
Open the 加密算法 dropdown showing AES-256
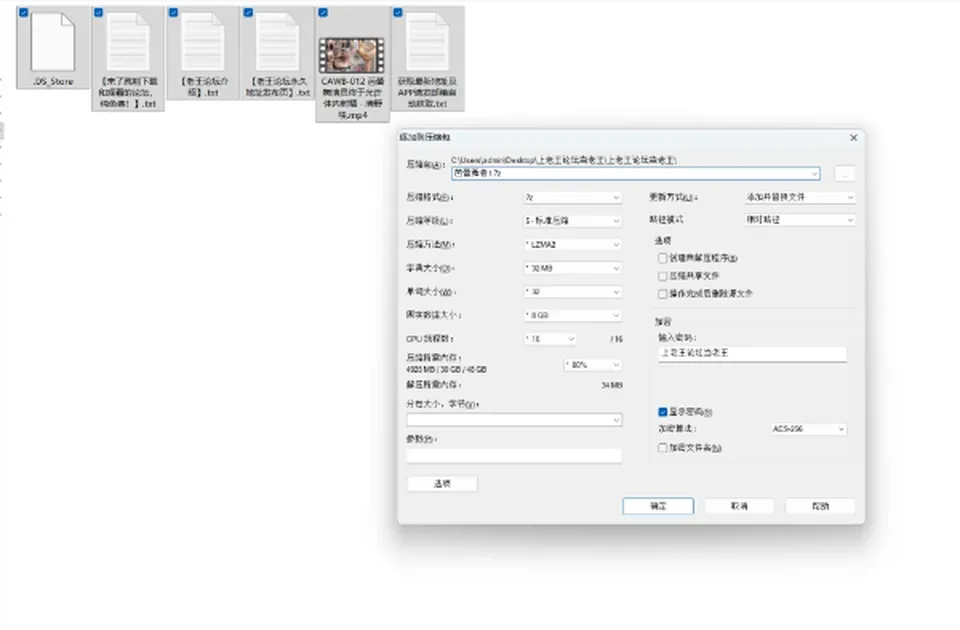808,429
